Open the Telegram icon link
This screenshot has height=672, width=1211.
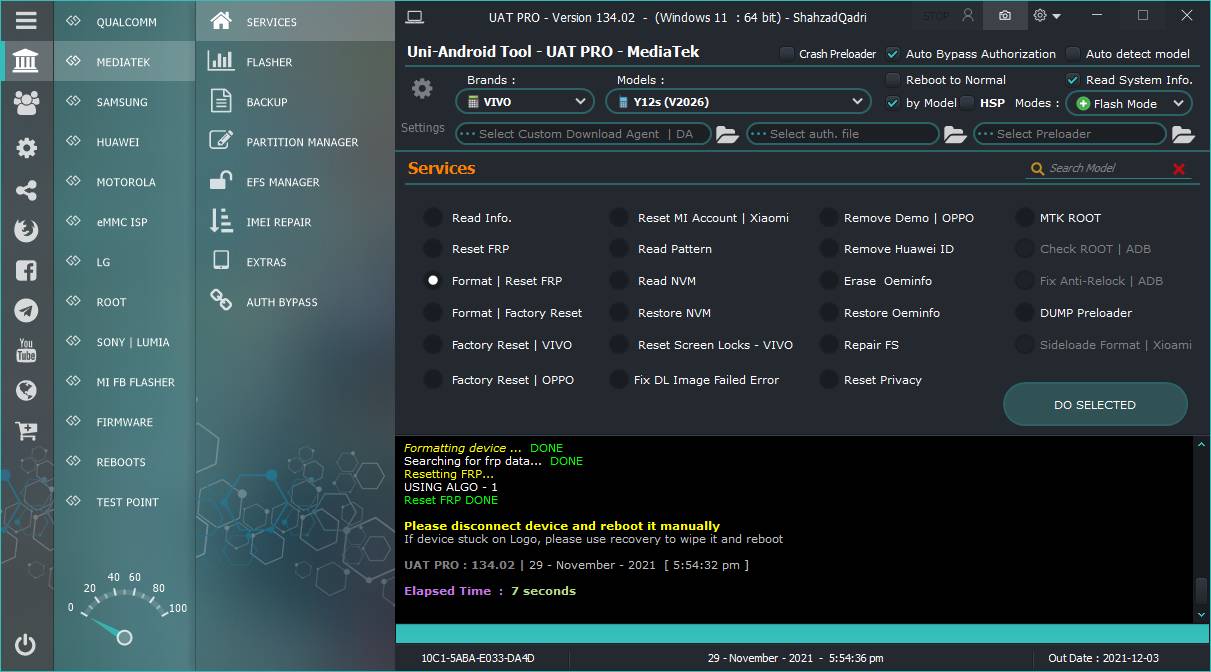tap(26, 310)
